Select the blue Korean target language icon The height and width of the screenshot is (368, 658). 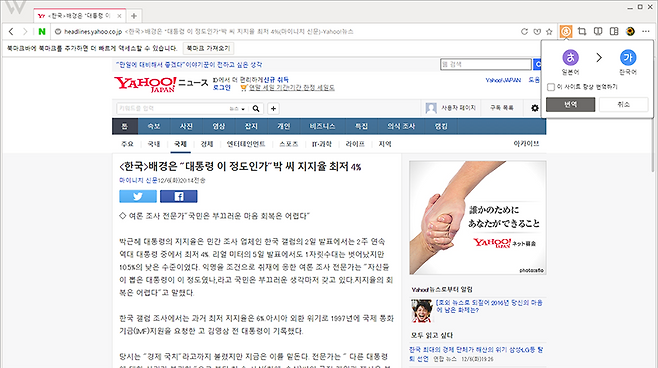tap(628, 57)
